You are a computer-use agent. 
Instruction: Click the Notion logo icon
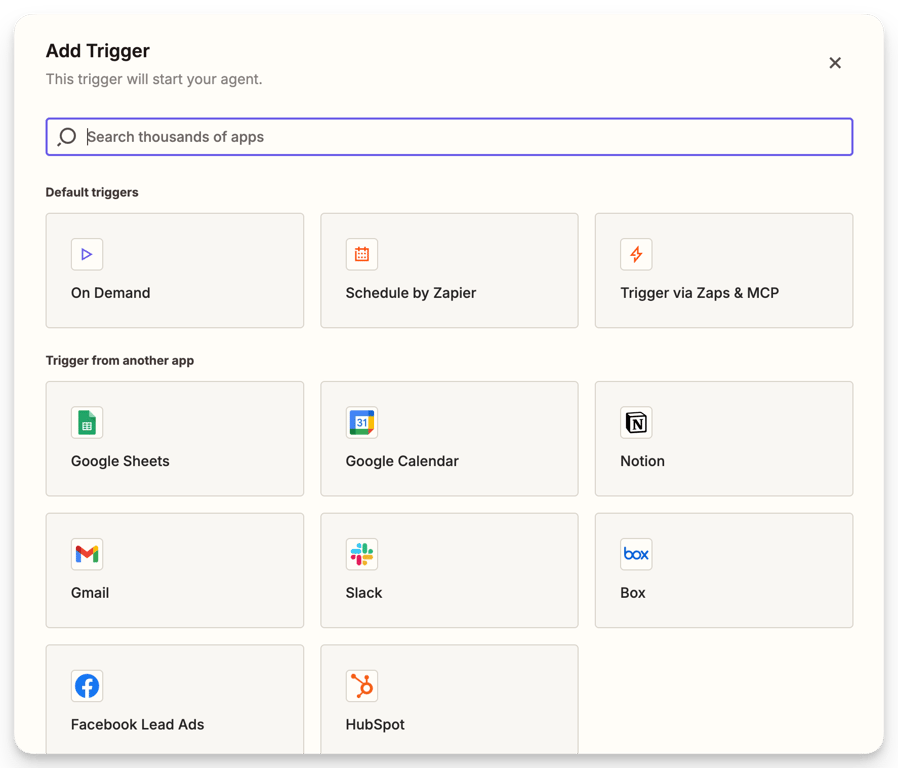point(636,423)
